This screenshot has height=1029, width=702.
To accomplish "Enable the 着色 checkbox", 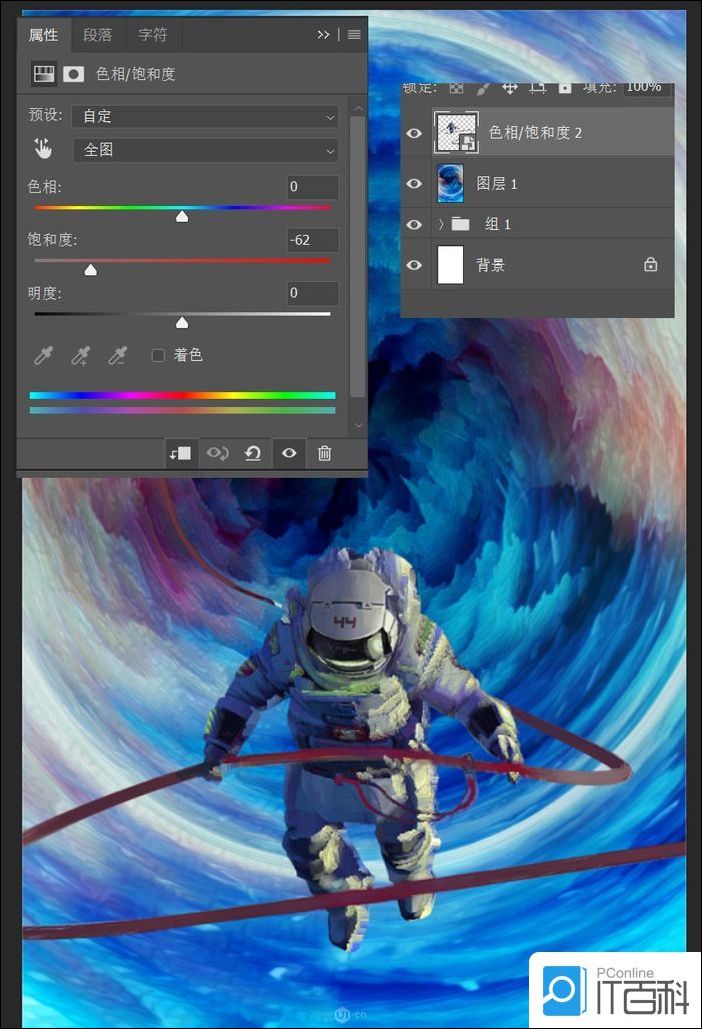I will click(x=157, y=356).
